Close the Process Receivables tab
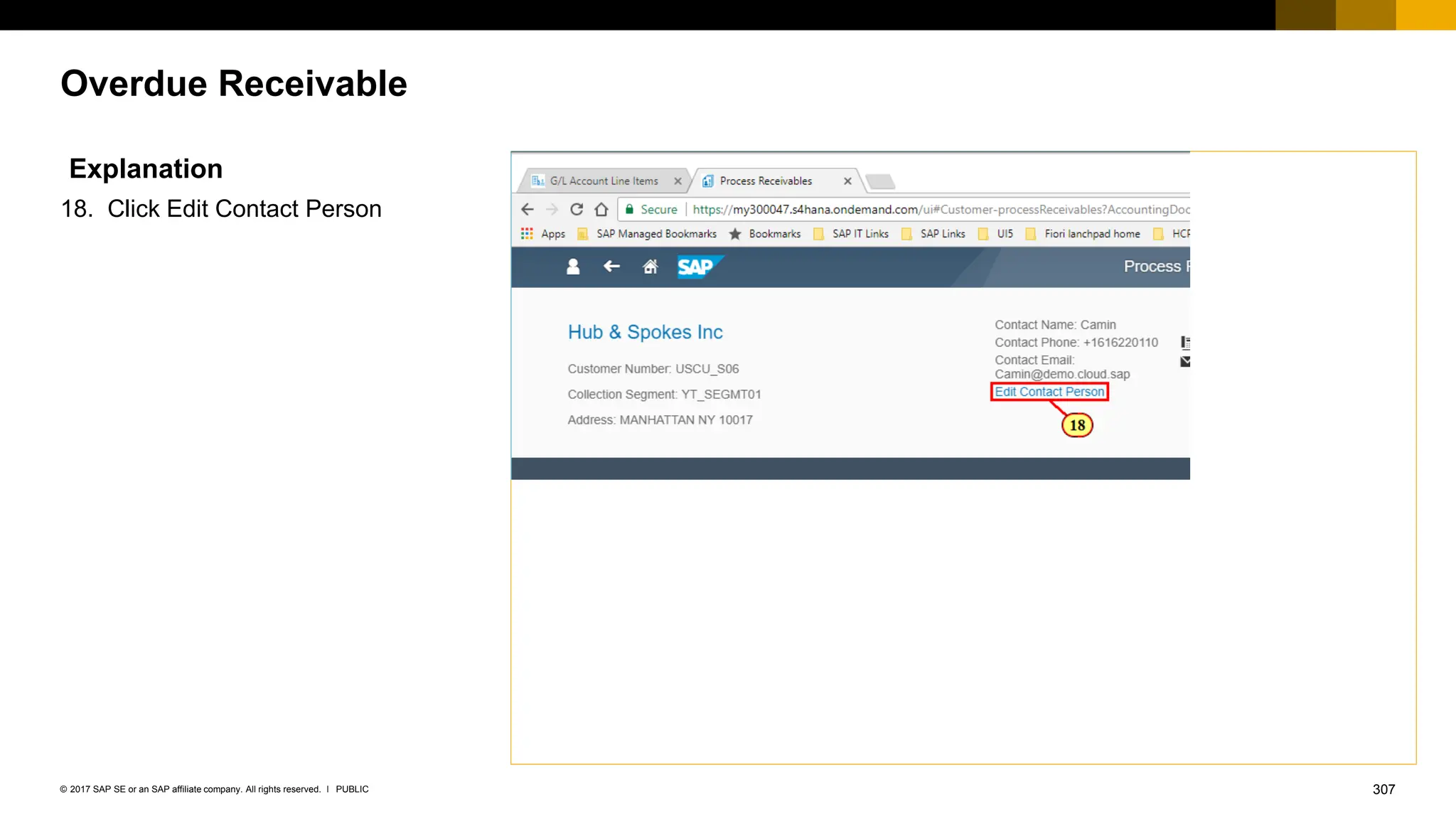The width and height of the screenshot is (1456, 819). coord(847,181)
